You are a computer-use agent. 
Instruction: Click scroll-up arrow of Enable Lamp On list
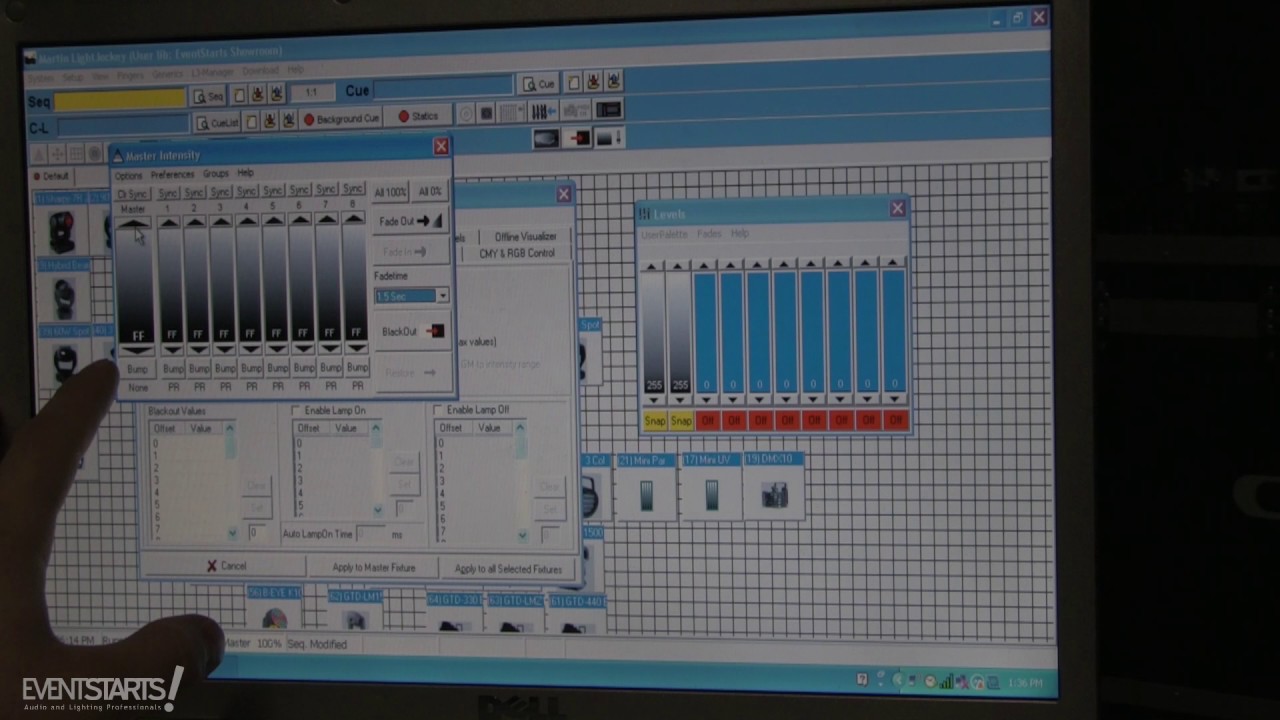[x=375, y=429]
